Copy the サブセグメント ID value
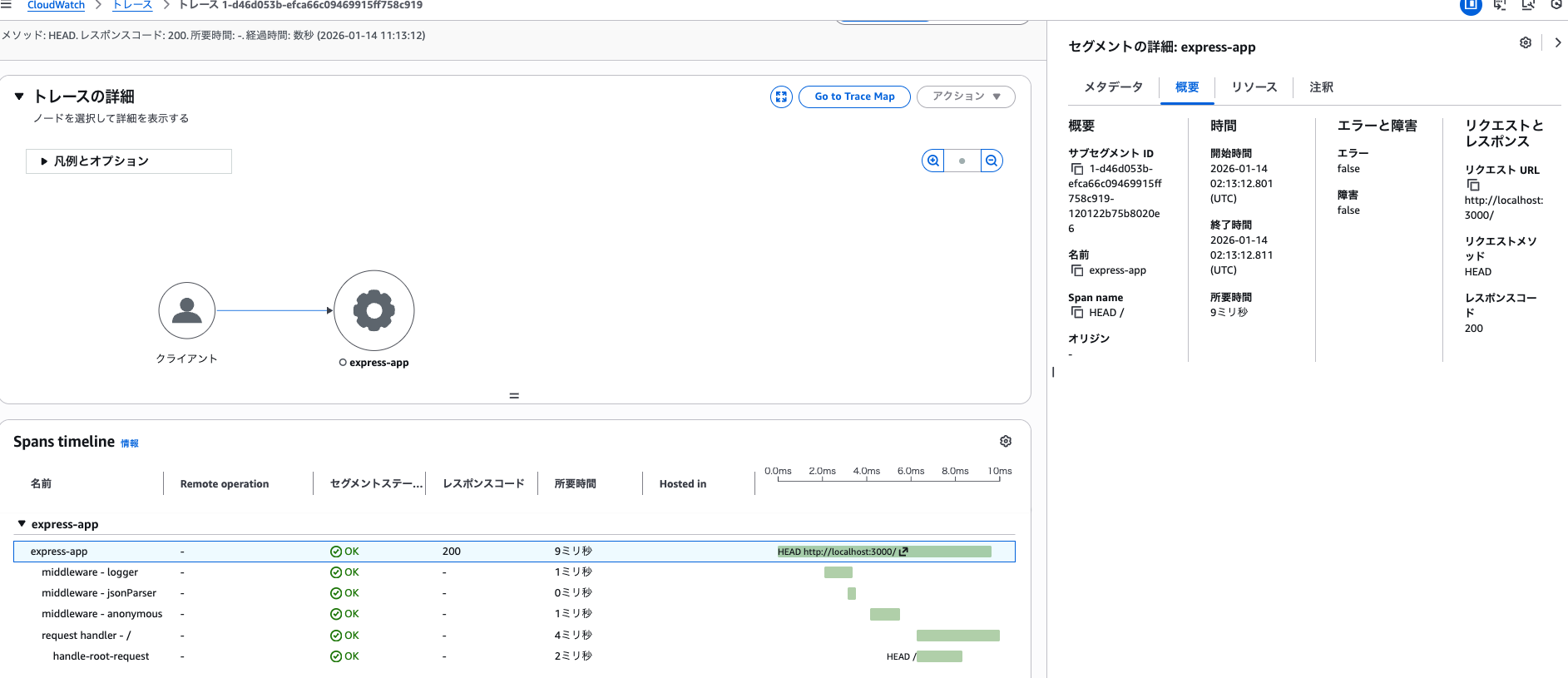The height and width of the screenshot is (678, 1568). click(x=1077, y=169)
